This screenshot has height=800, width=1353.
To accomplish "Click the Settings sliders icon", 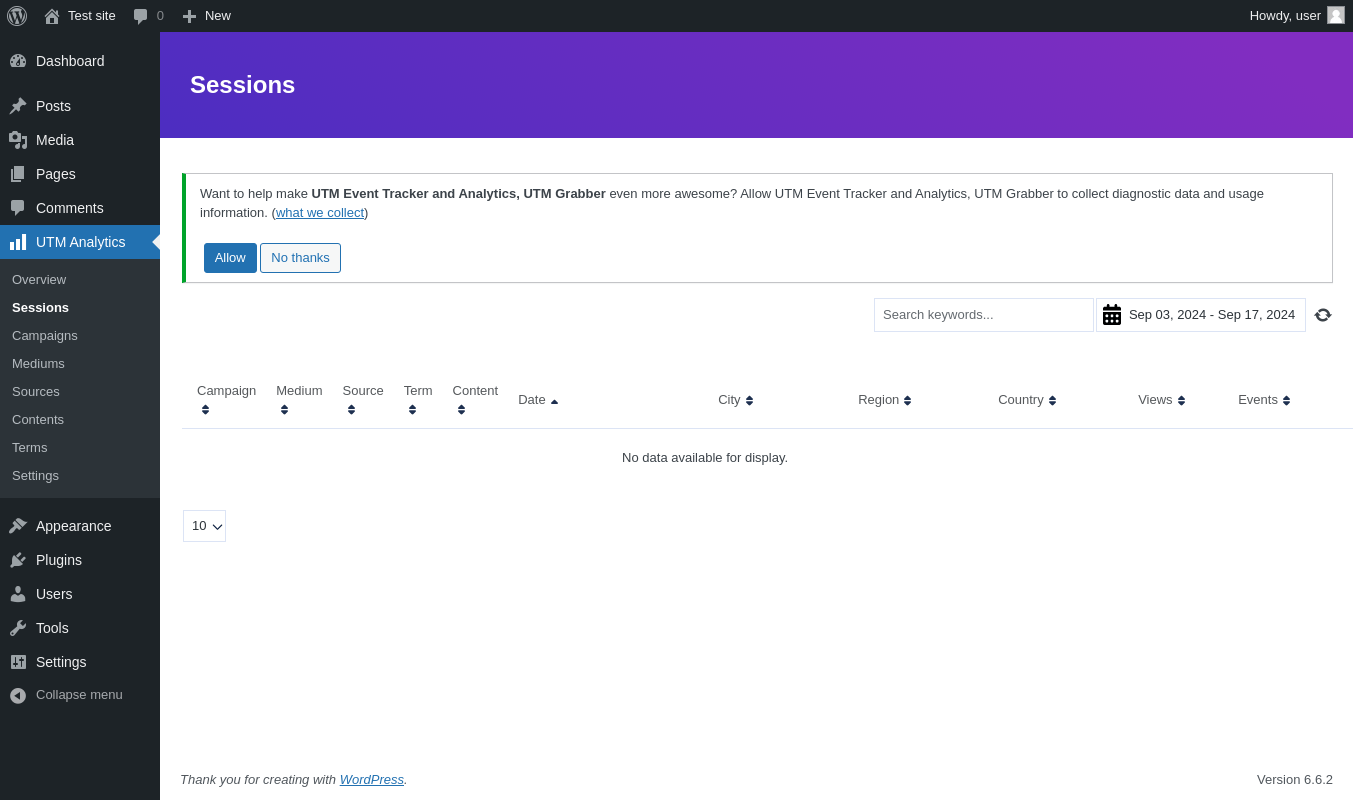I will click(18, 662).
